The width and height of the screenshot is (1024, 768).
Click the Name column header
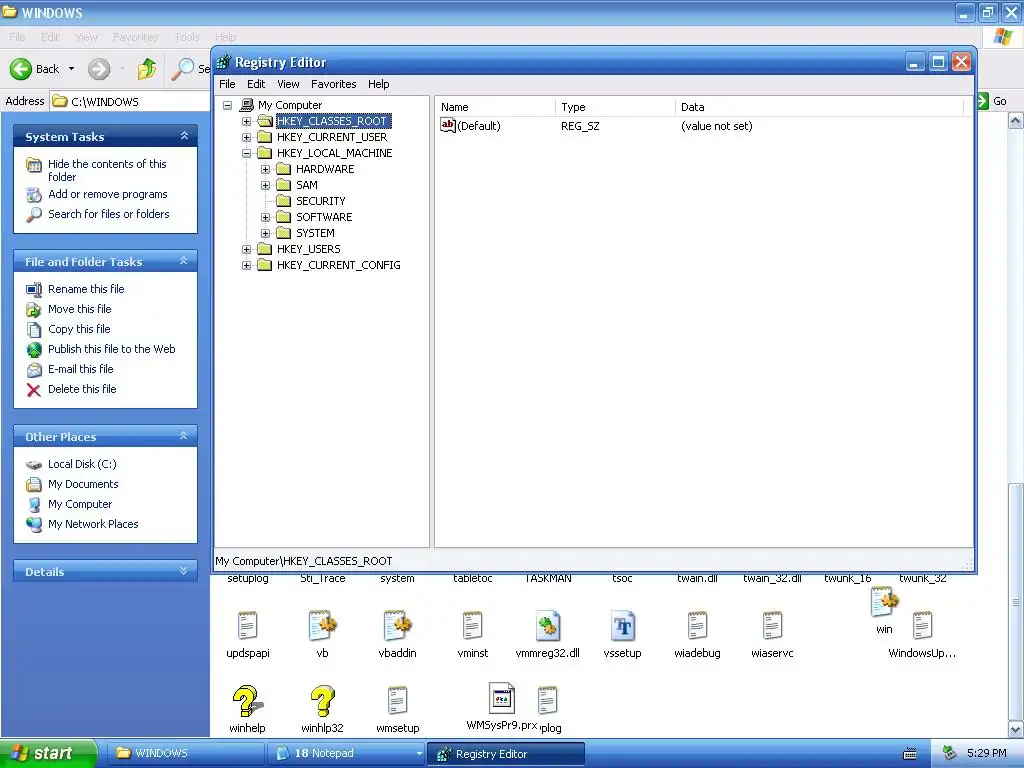(x=496, y=107)
